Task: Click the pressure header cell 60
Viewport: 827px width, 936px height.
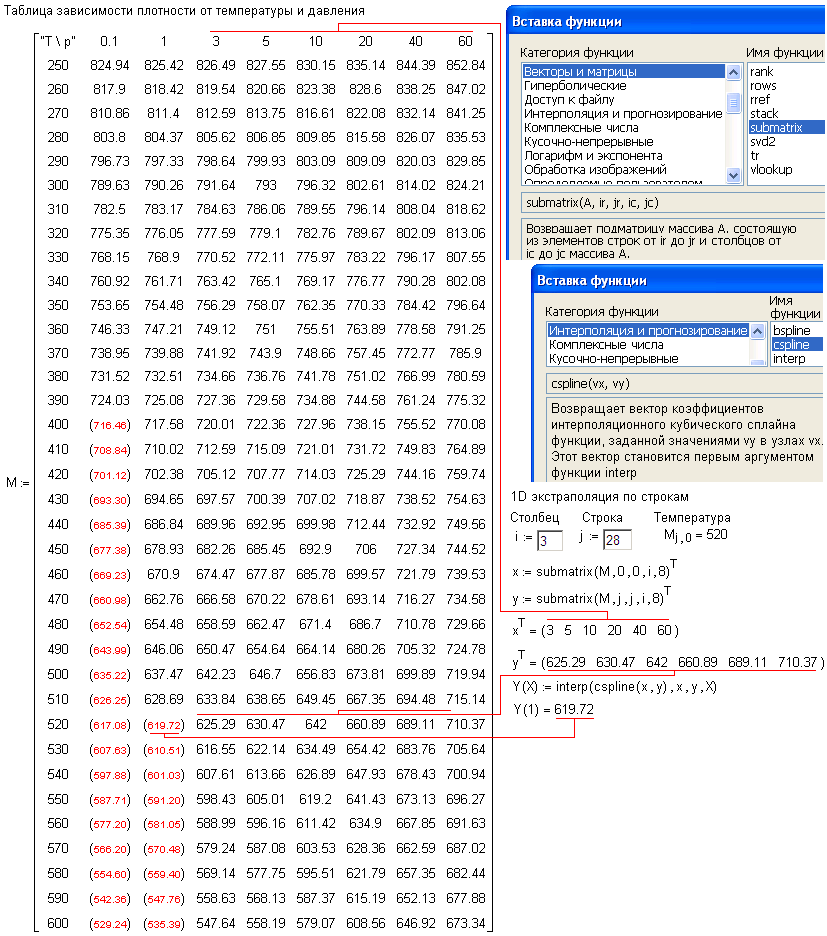Action: [465, 41]
